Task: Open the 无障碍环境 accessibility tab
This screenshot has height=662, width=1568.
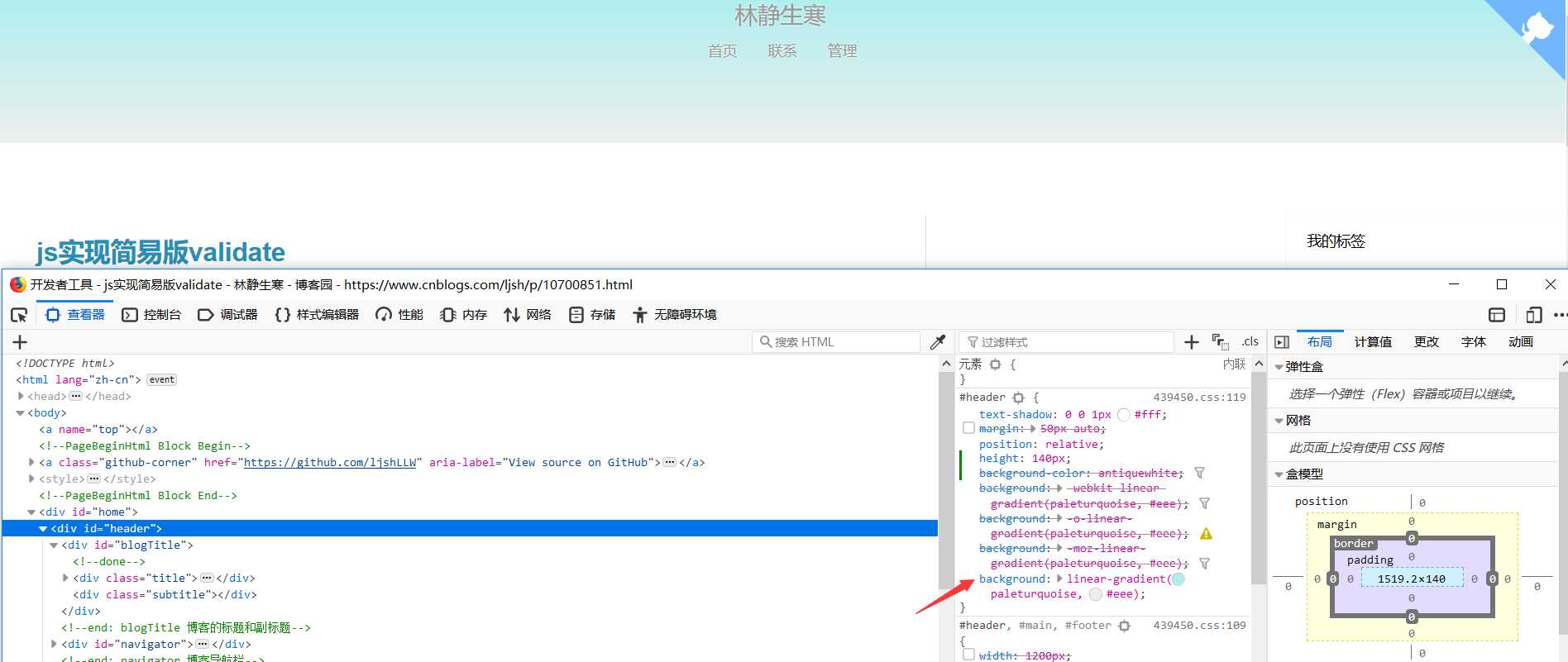Action: pyautogui.click(x=675, y=315)
